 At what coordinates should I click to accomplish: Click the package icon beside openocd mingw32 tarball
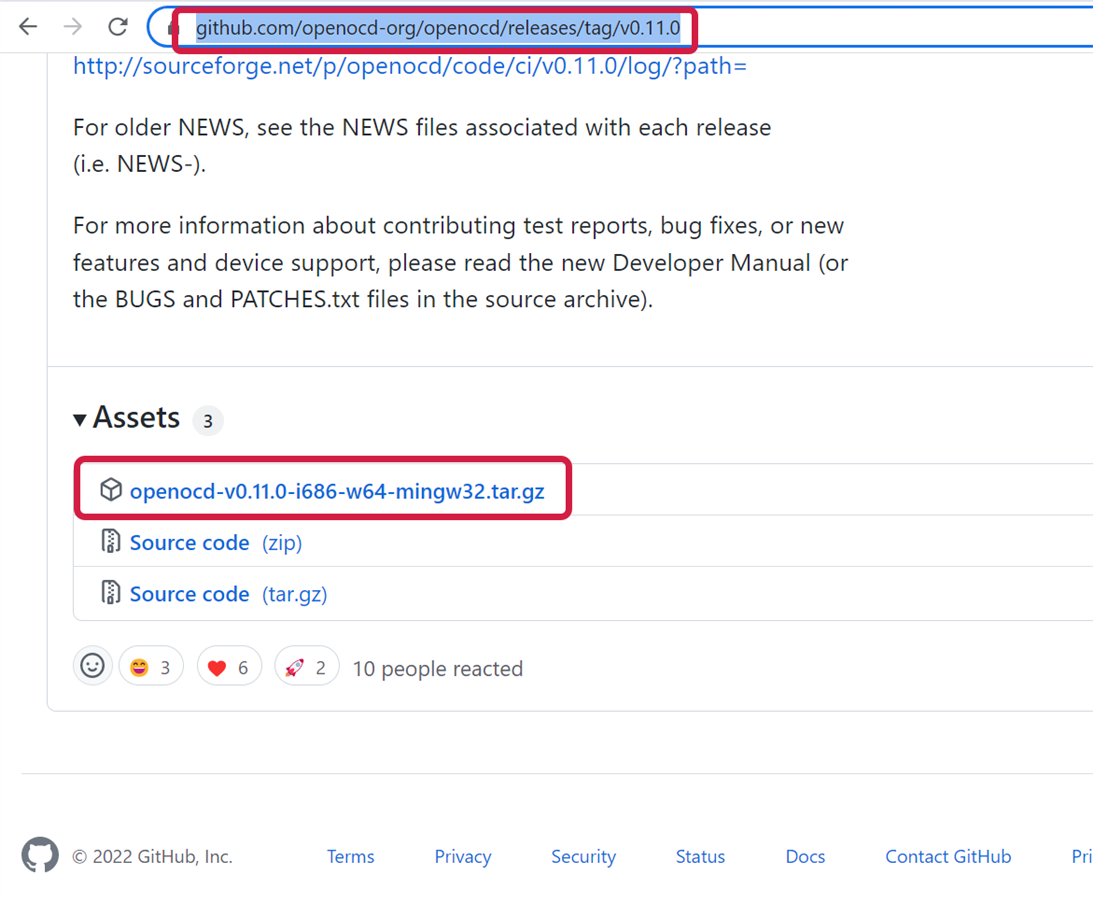pos(111,490)
